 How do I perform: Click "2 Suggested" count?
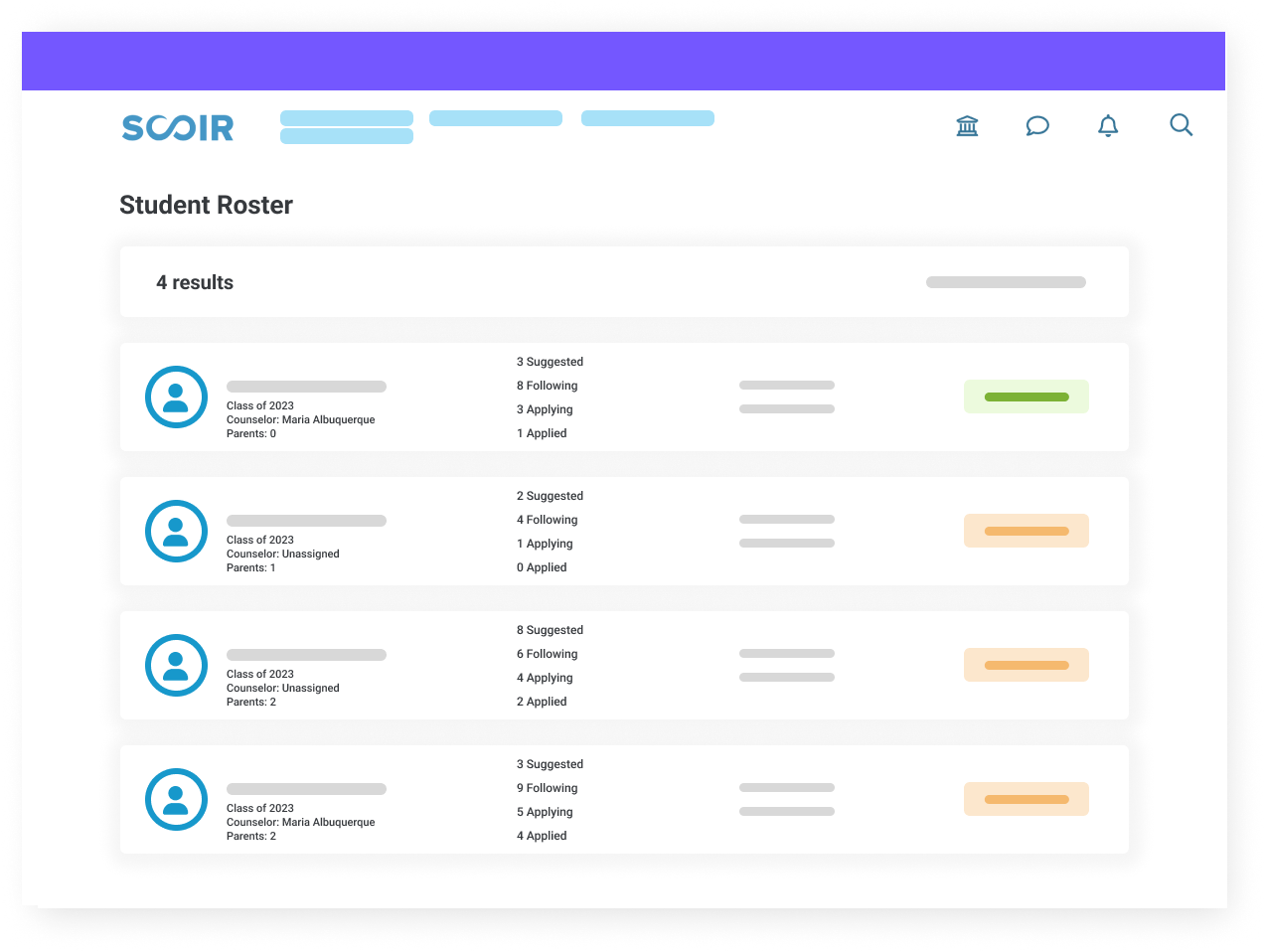(x=550, y=496)
